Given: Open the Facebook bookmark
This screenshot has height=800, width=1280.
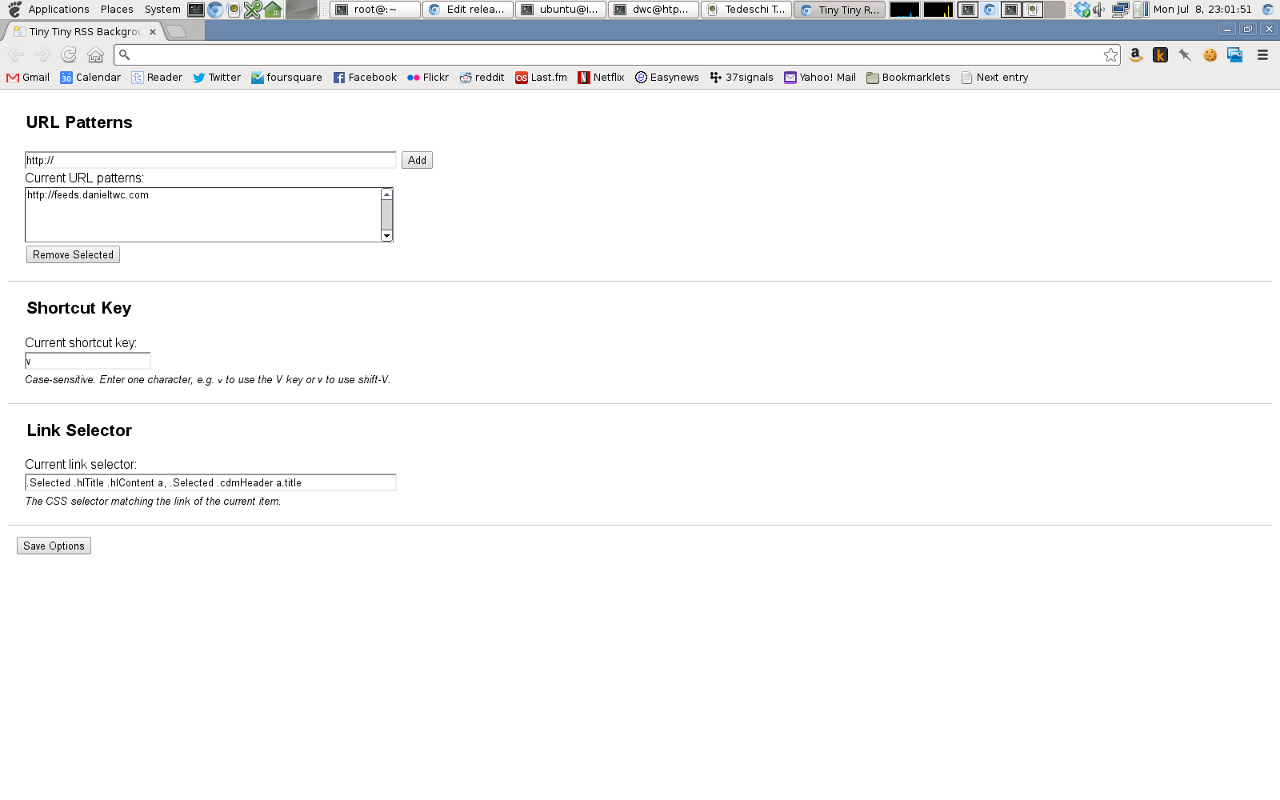Looking at the screenshot, I should (x=365, y=77).
